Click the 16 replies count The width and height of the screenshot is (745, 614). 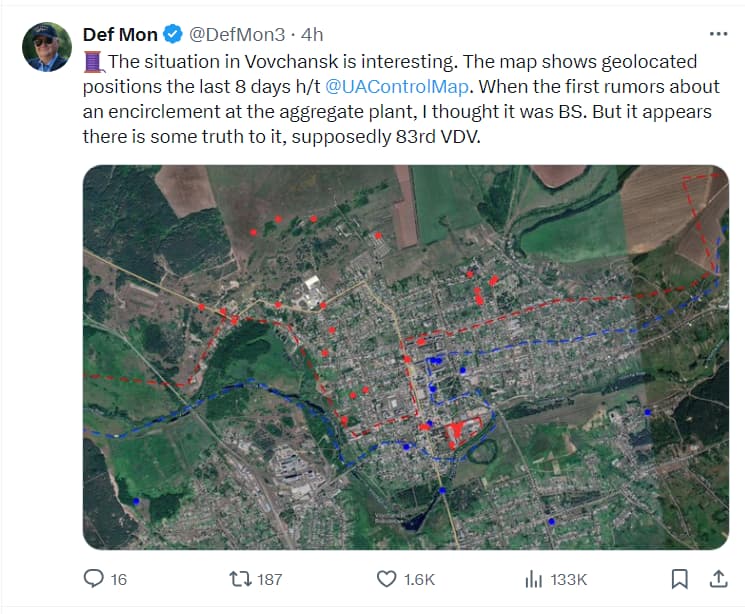(119, 579)
